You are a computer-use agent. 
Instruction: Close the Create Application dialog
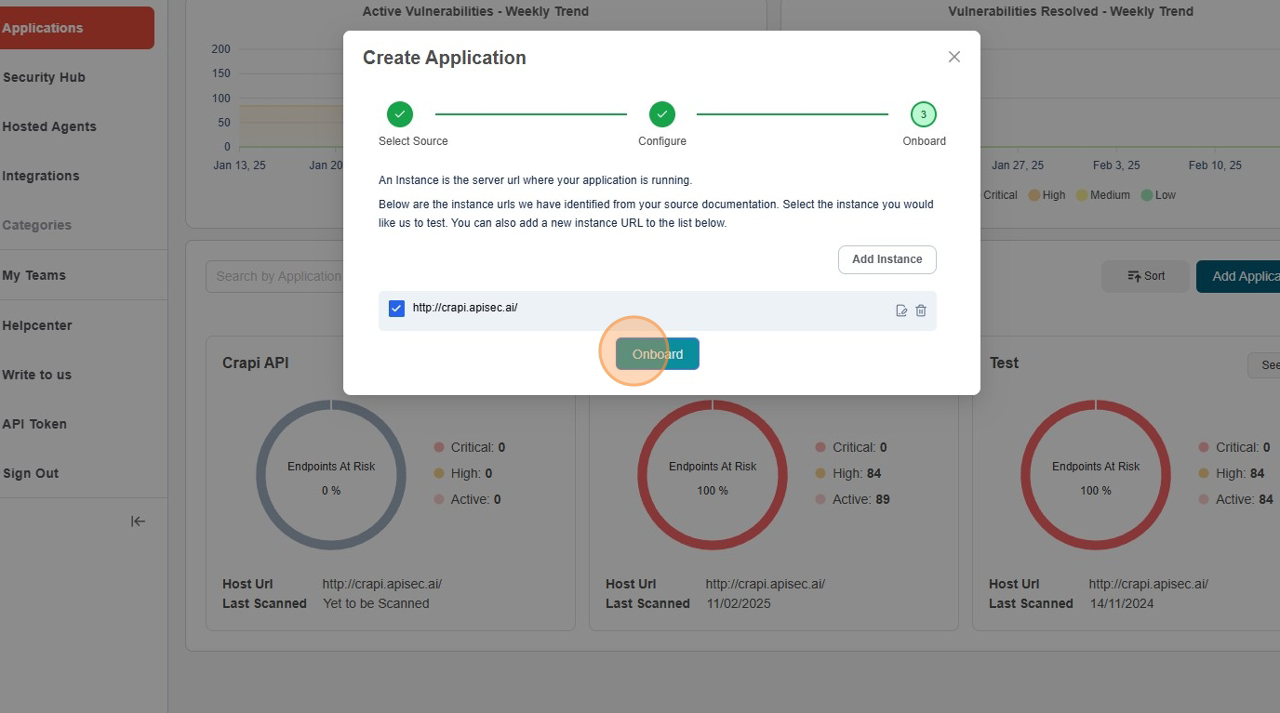[x=954, y=57]
